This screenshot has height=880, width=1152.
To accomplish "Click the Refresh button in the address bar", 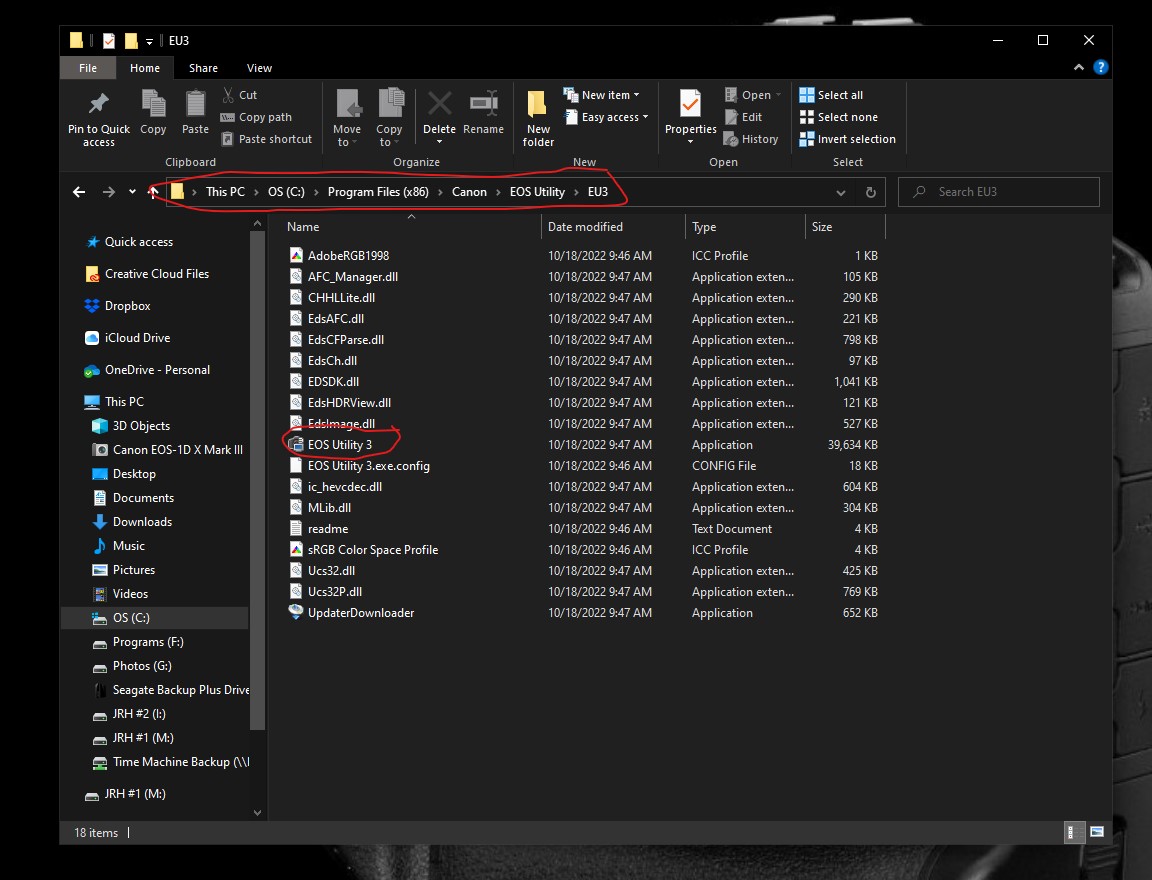I will coord(869,191).
